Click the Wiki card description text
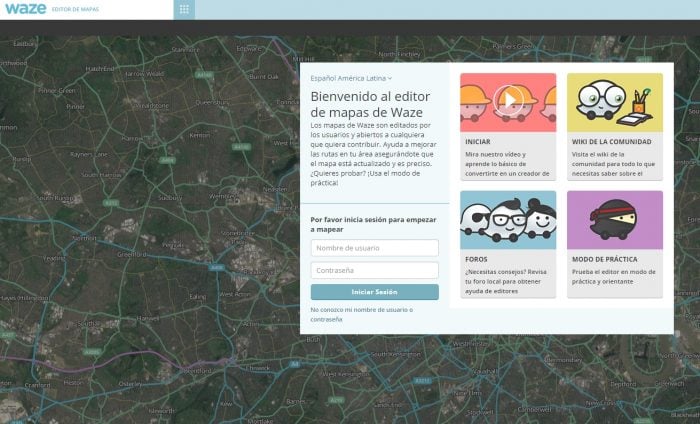 pos(613,164)
